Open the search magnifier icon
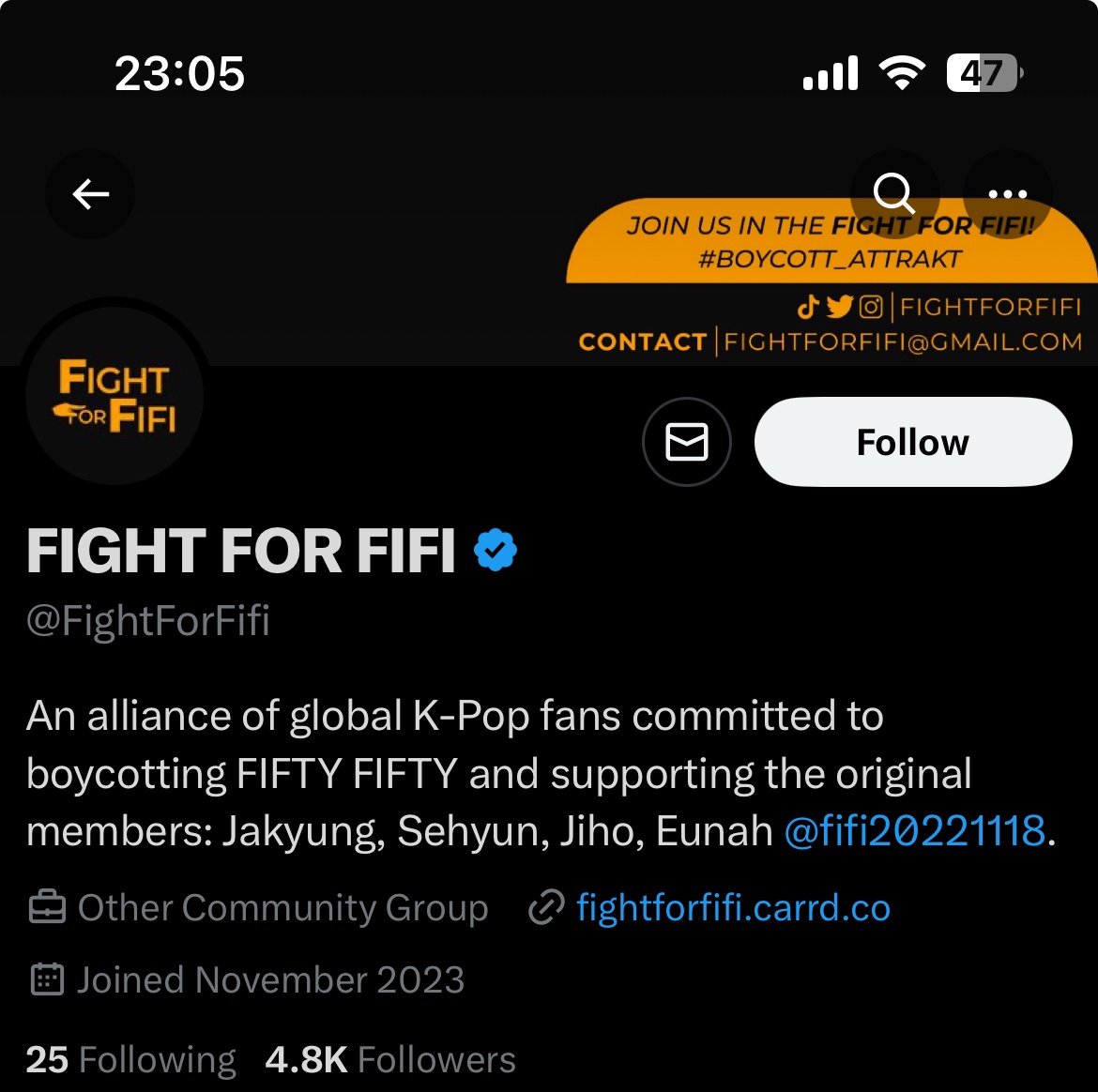The image size is (1098, 1092). click(x=894, y=194)
